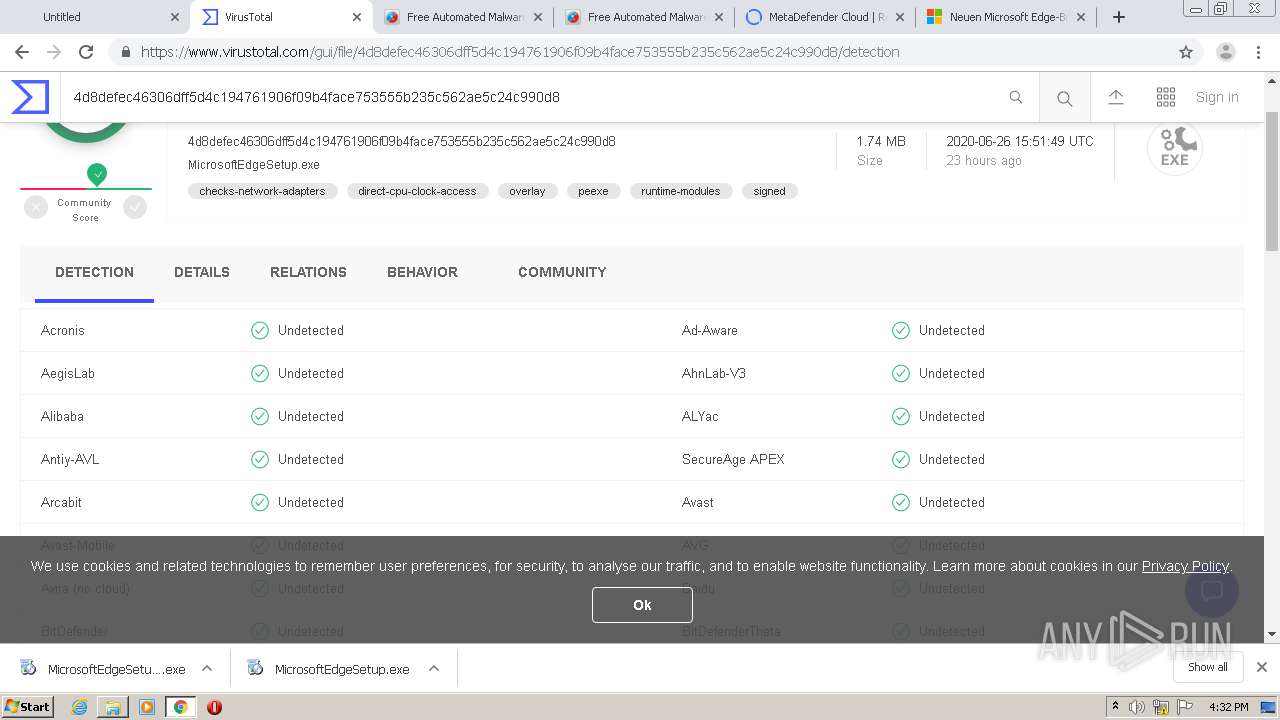The width and height of the screenshot is (1280, 720).
Task: Switch to the RELATIONS tab
Action: (308, 272)
